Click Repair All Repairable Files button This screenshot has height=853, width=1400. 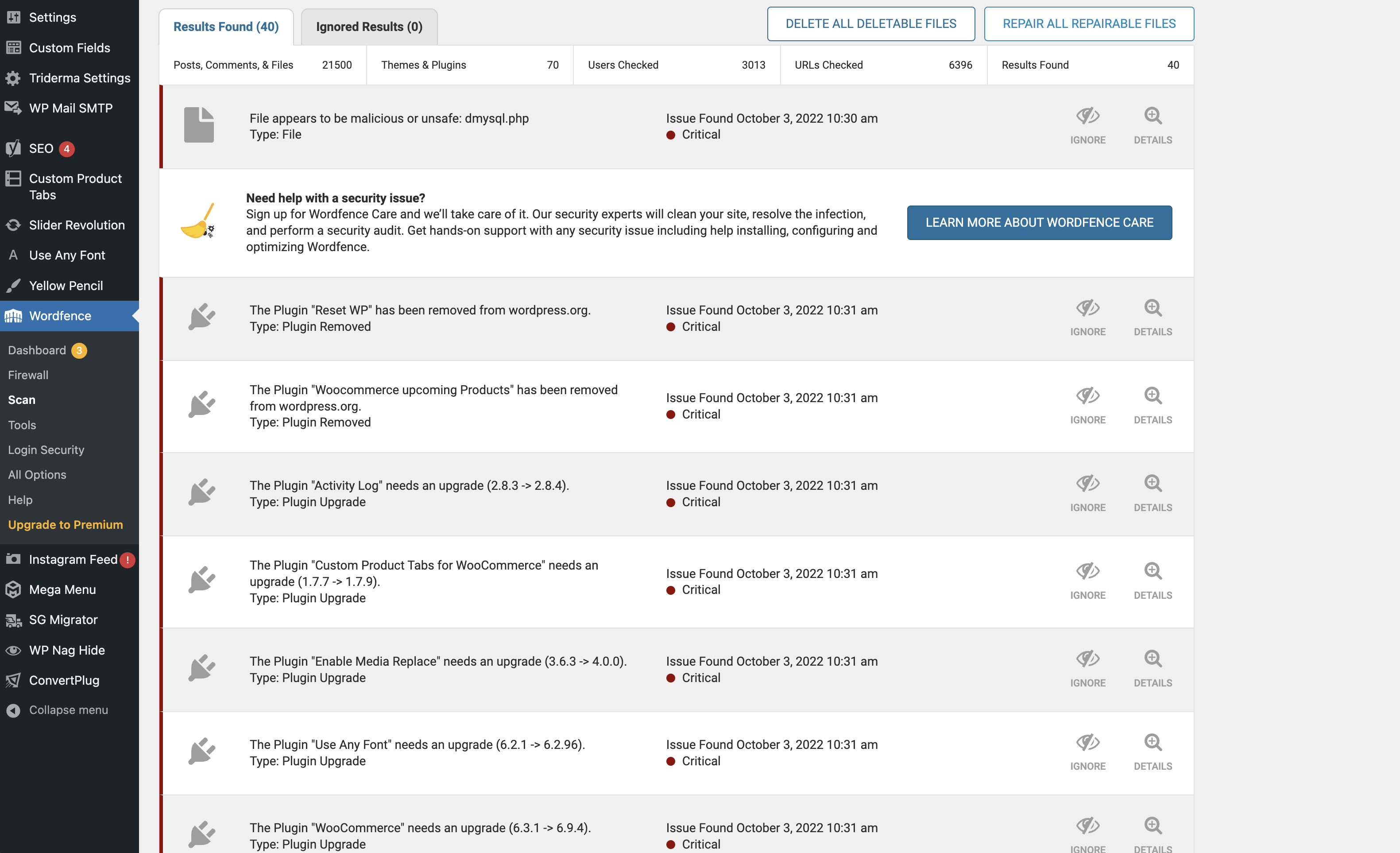[x=1089, y=24]
